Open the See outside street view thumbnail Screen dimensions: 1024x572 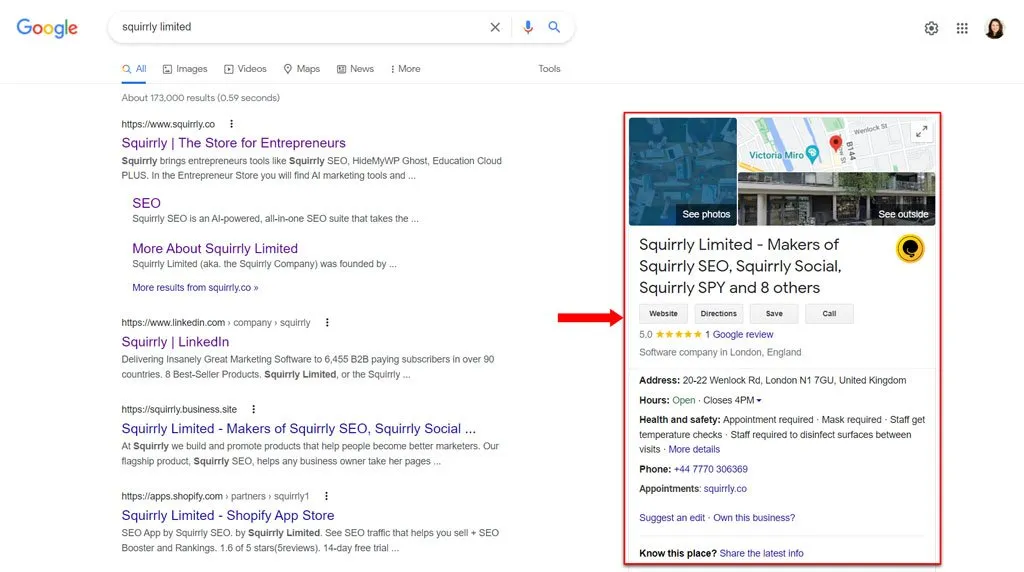pyautogui.click(x=837, y=199)
